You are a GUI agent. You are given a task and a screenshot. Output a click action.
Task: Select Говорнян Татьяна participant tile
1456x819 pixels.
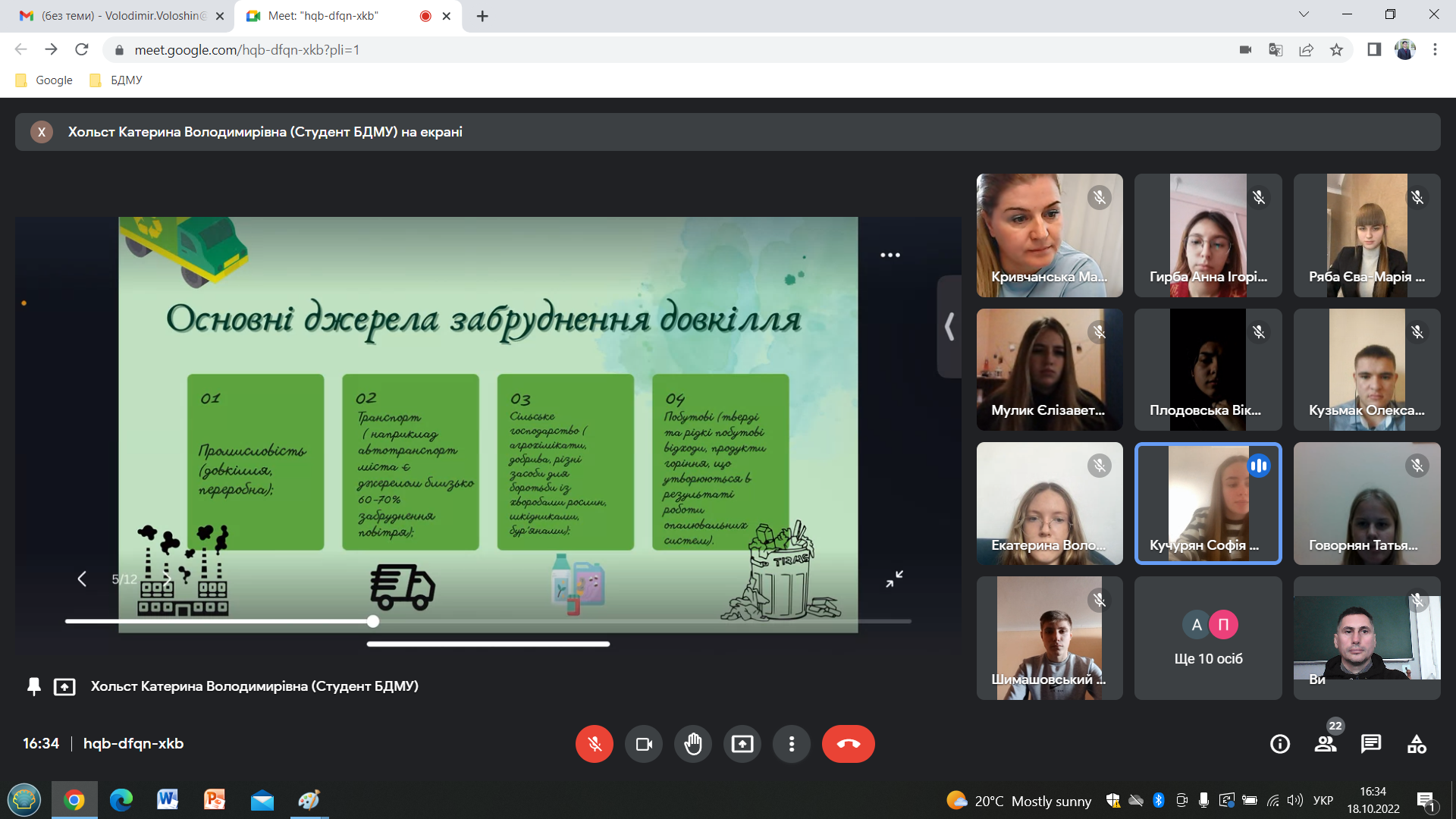click(1367, 504)
